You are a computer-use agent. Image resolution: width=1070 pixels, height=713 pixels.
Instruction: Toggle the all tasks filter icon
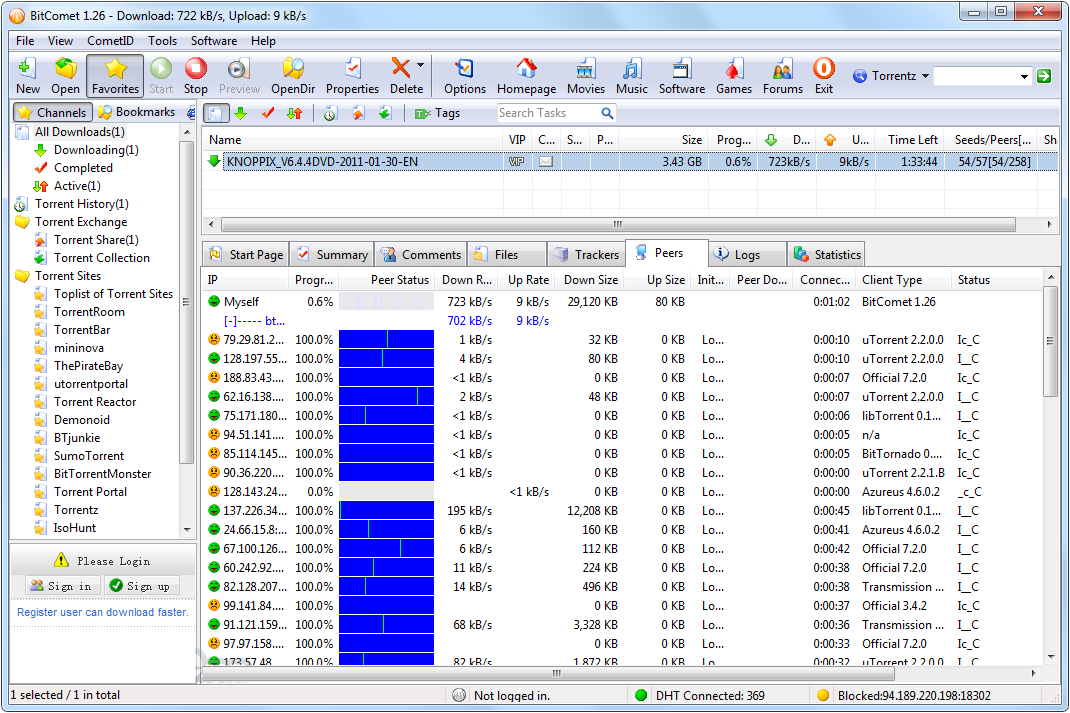tap(216, 113)
